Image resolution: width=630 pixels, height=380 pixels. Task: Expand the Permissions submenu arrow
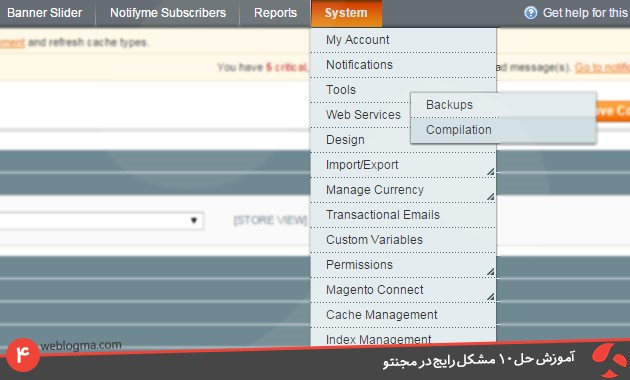click(490, 272)
